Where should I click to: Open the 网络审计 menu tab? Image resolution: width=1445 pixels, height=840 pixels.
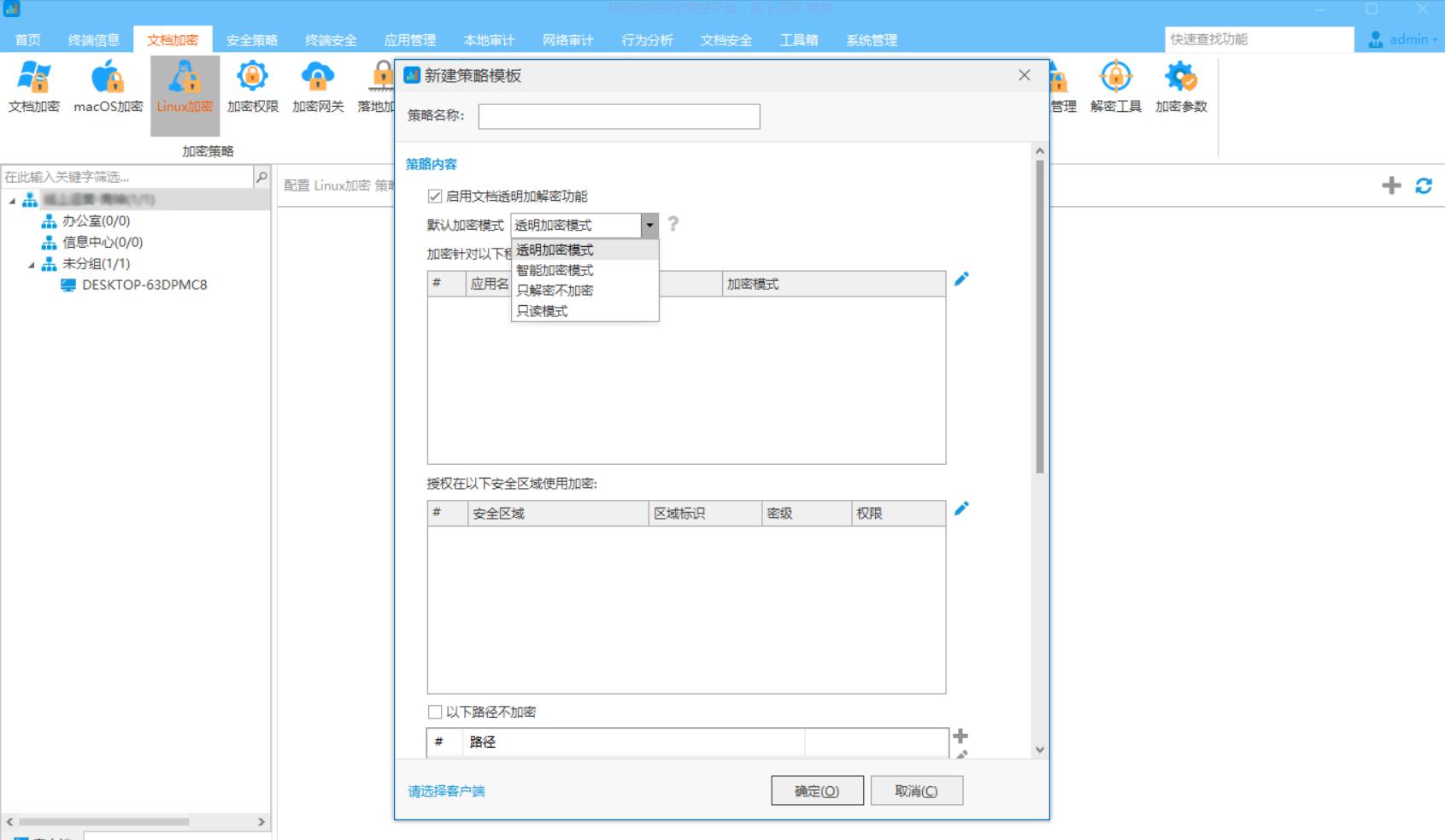tap(567, 40)
